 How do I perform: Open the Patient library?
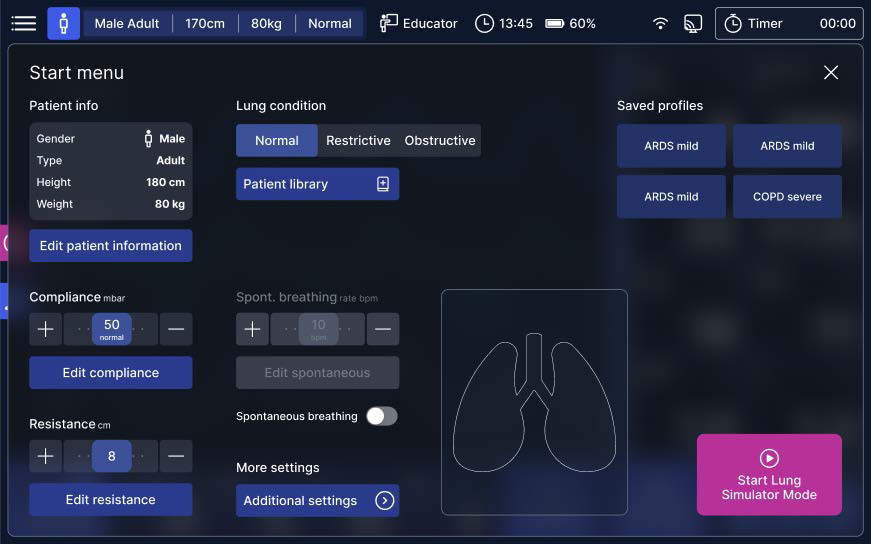pos(317,184)
